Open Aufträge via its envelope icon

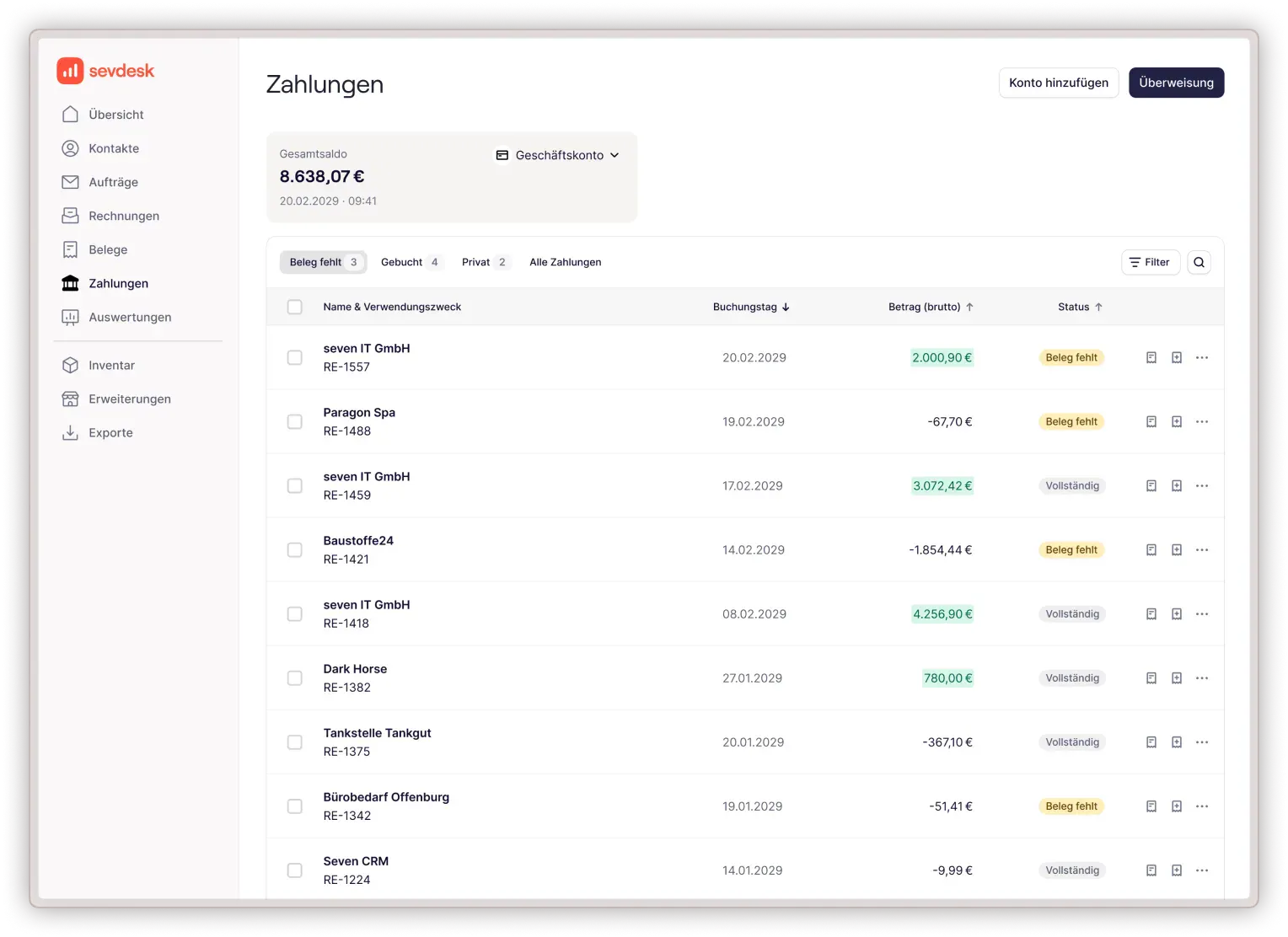click(71, 182)
